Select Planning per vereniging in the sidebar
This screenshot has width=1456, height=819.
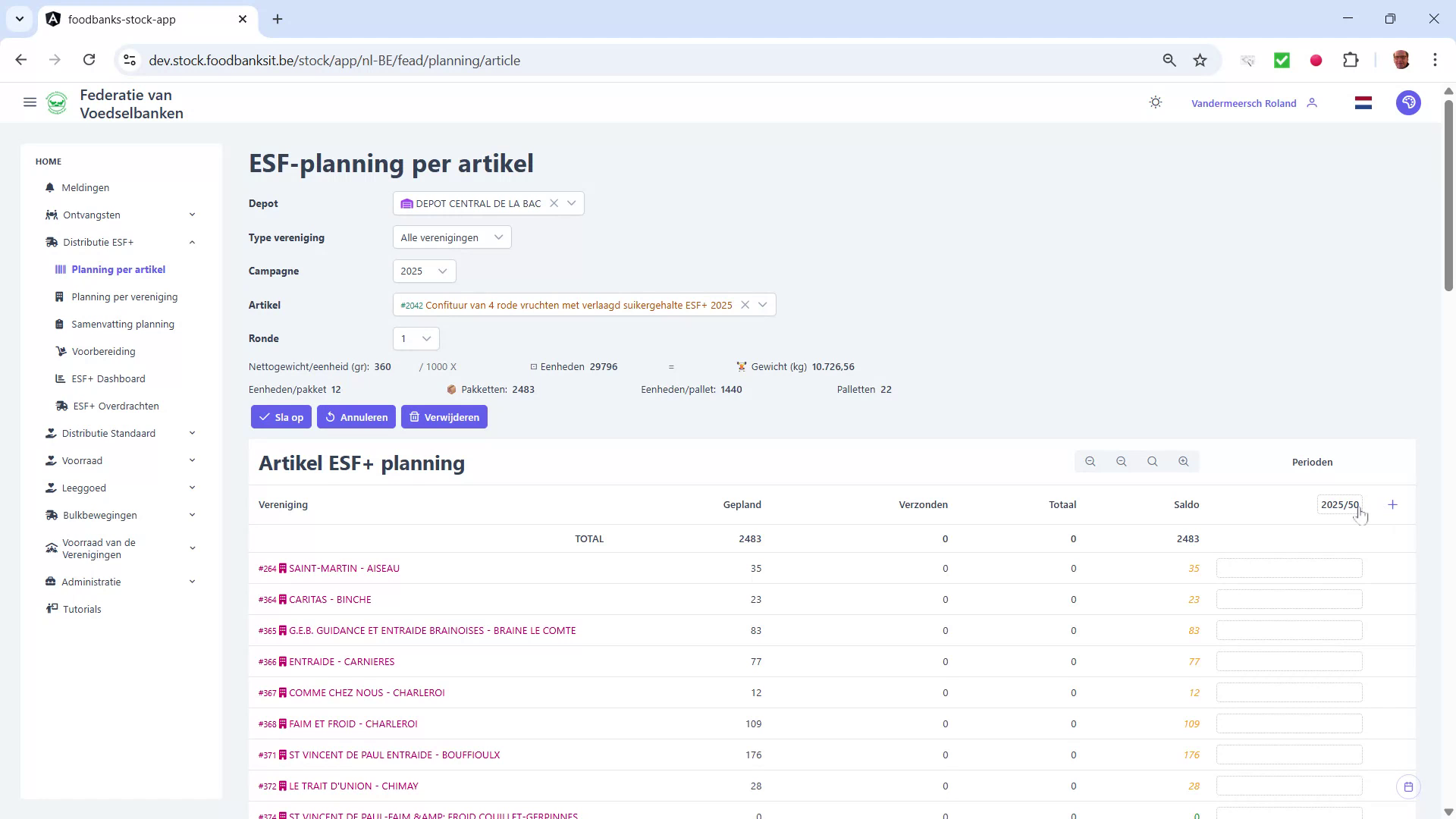point(124,297)
